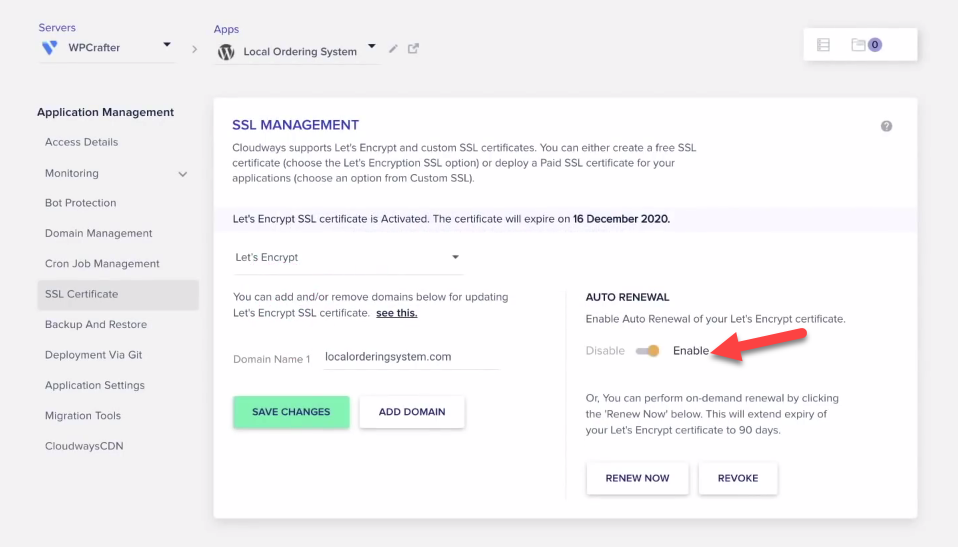
Task: Open Cron Job Management
Action: [x=102, y=264]
